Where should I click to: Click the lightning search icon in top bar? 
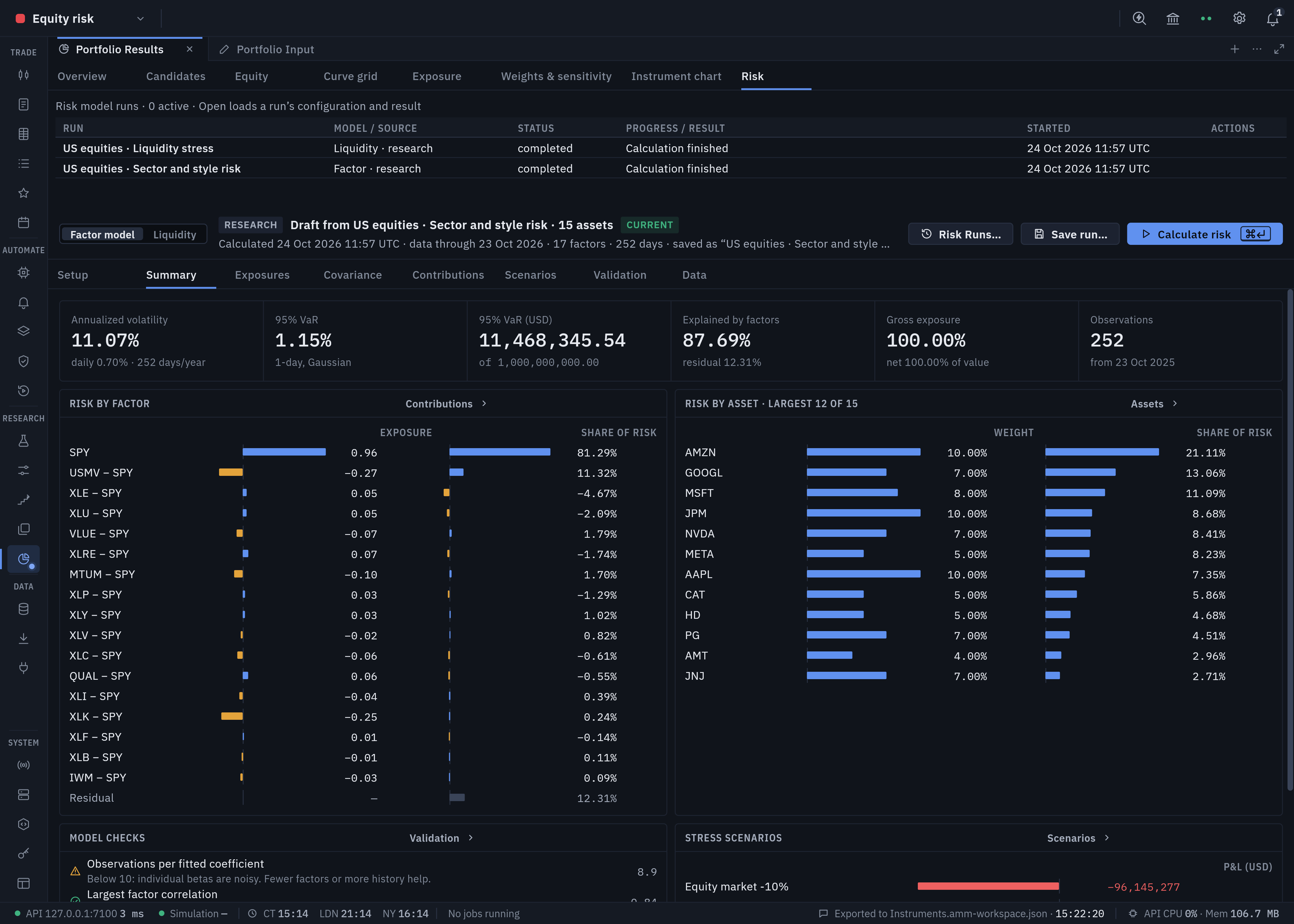click(1139, 19)
